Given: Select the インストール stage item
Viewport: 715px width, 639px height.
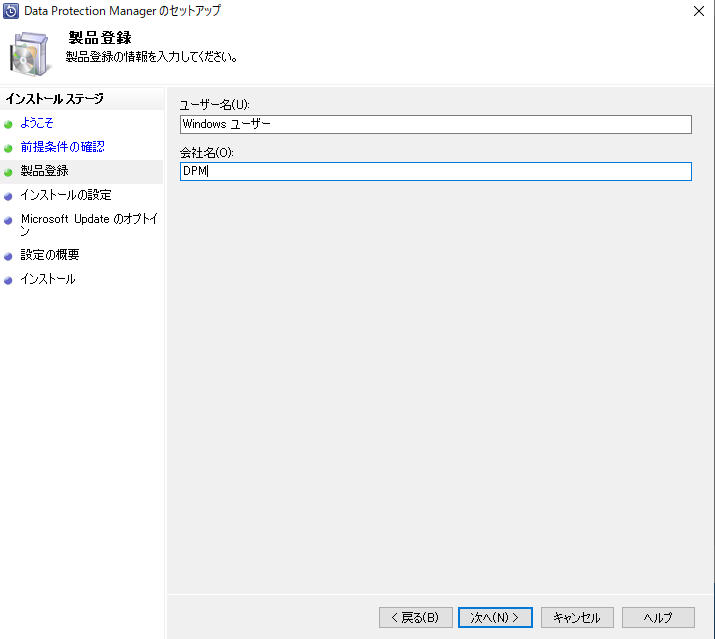Looking at the screenshot, I should [48, 279].
